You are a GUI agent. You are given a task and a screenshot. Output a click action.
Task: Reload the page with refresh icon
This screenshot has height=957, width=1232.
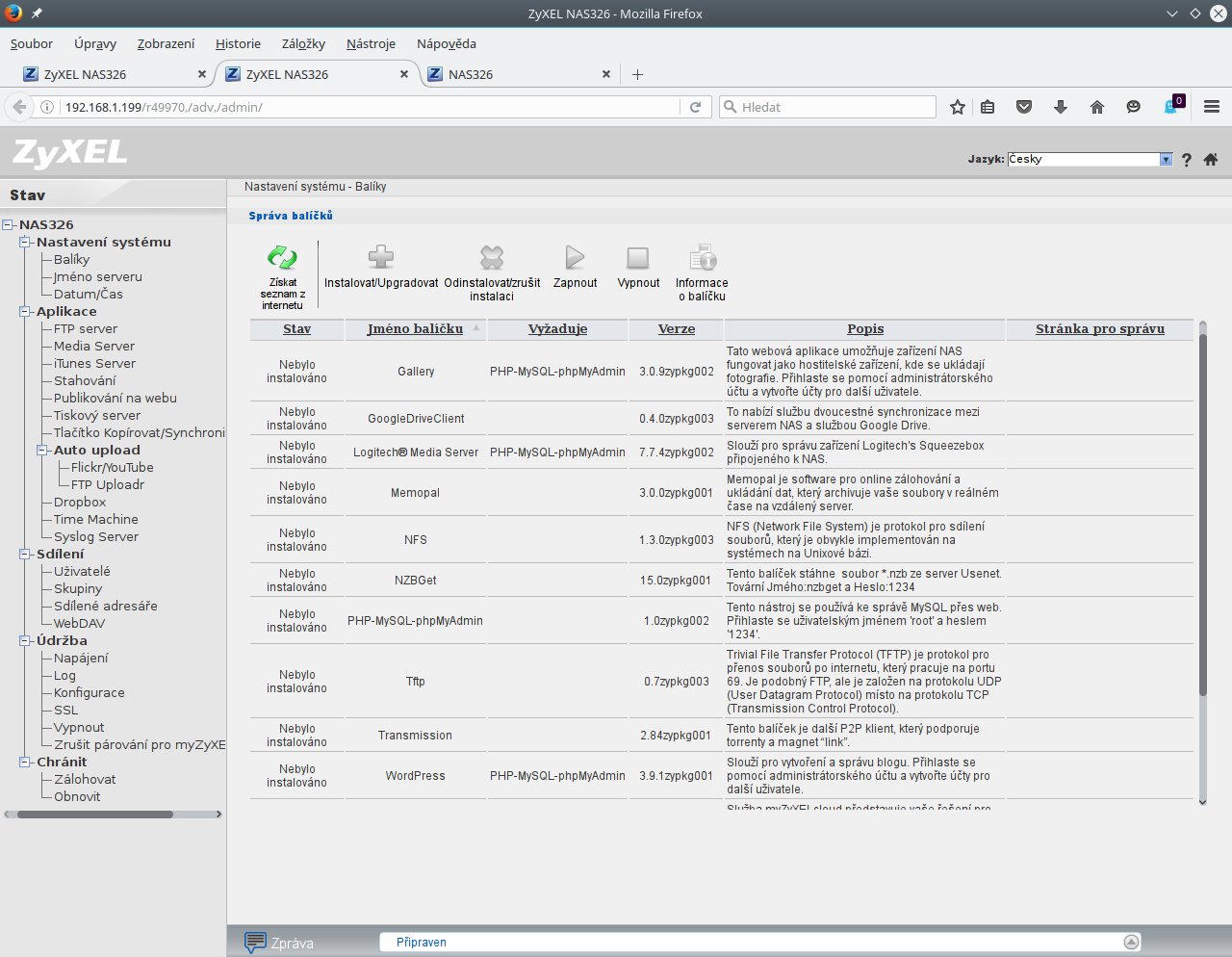(695, 107)
